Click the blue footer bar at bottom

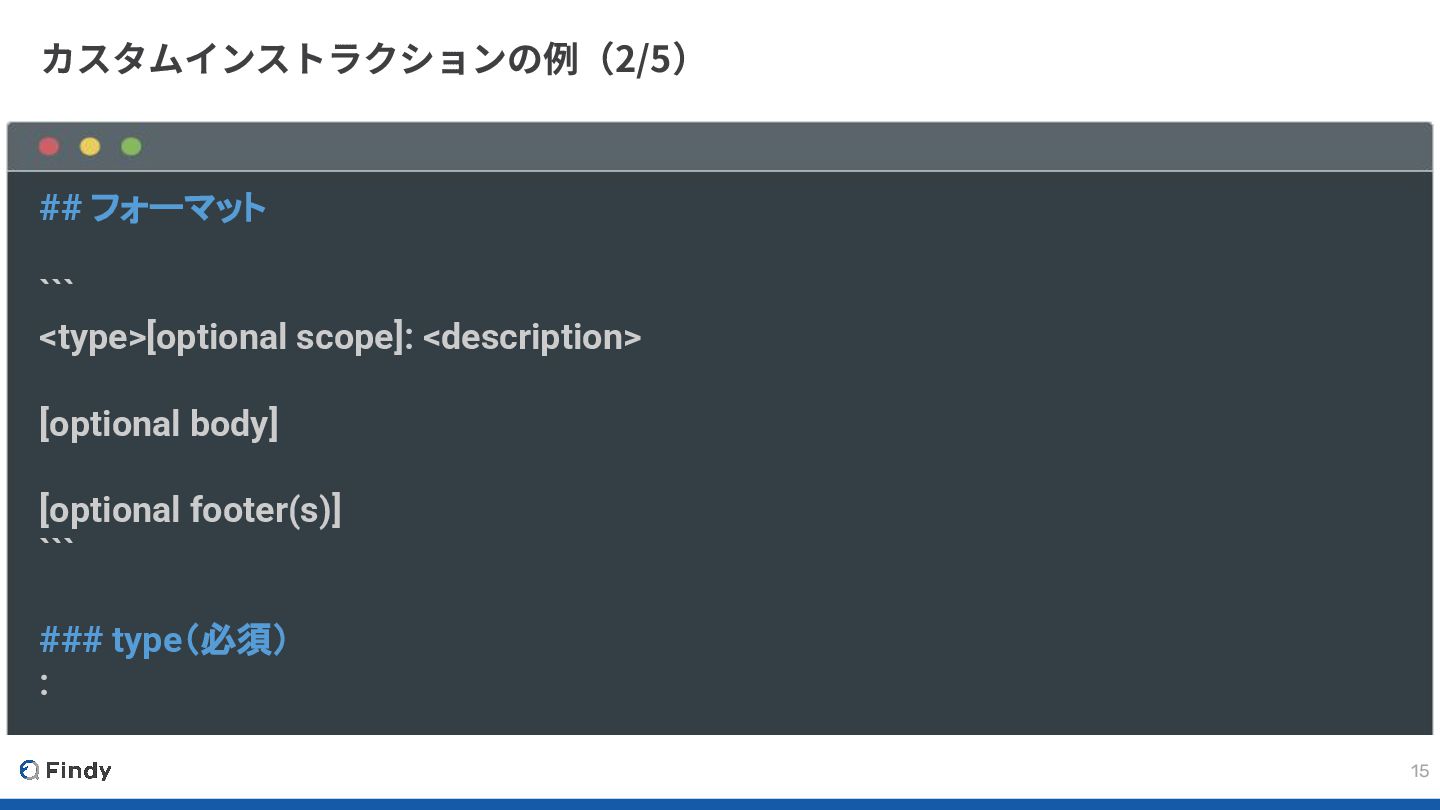click(720, 804)
